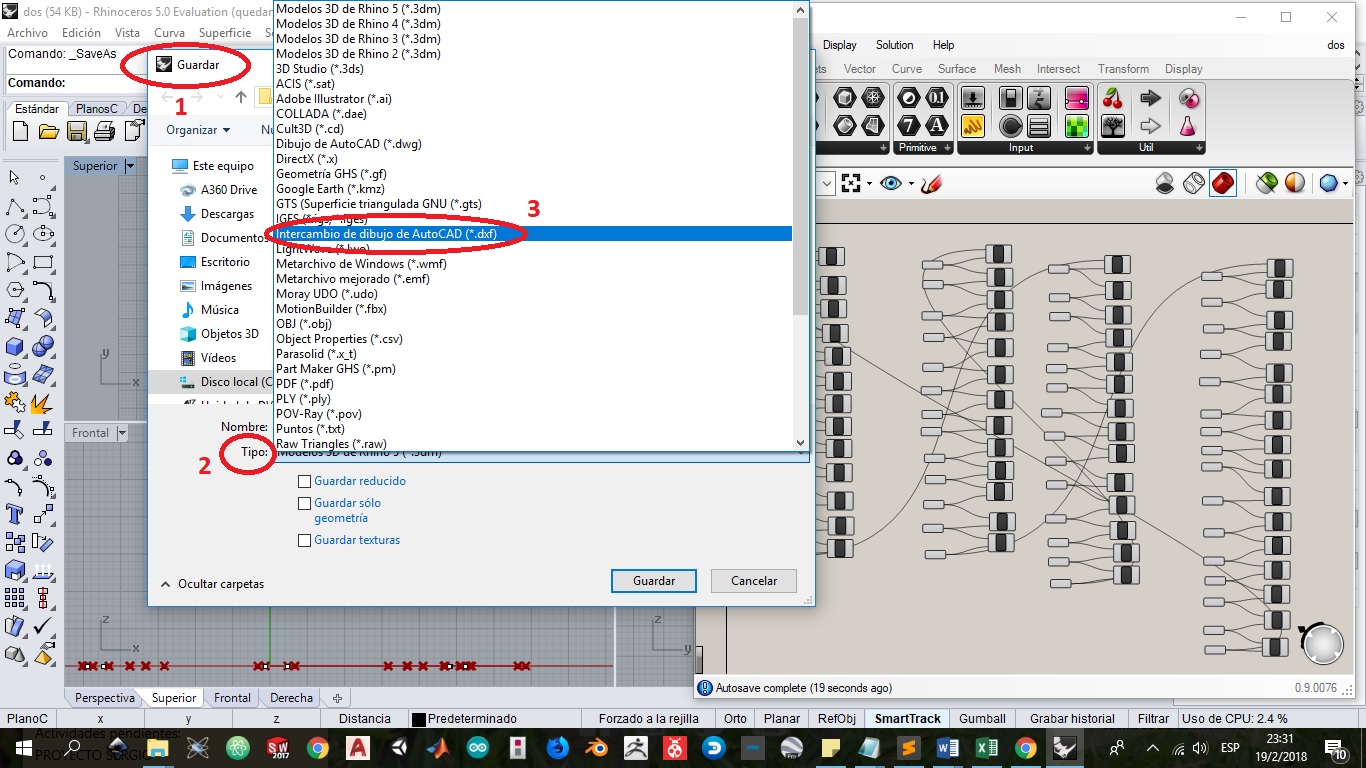
Task: Select the Rhino Boolean union spheres tool
Action: point(43,346)
